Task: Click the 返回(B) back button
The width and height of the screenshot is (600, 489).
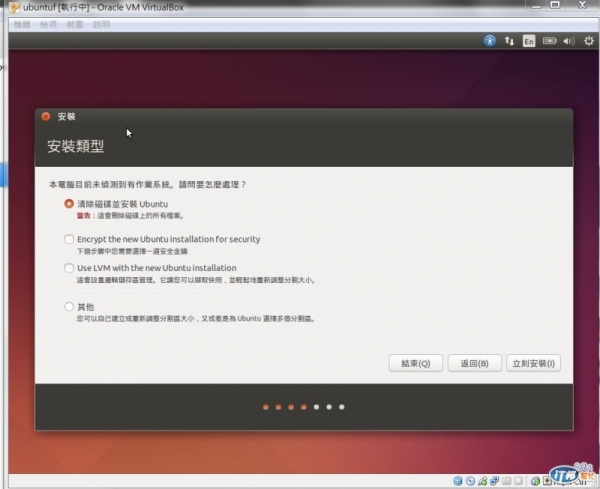Action: click(474, 363)
